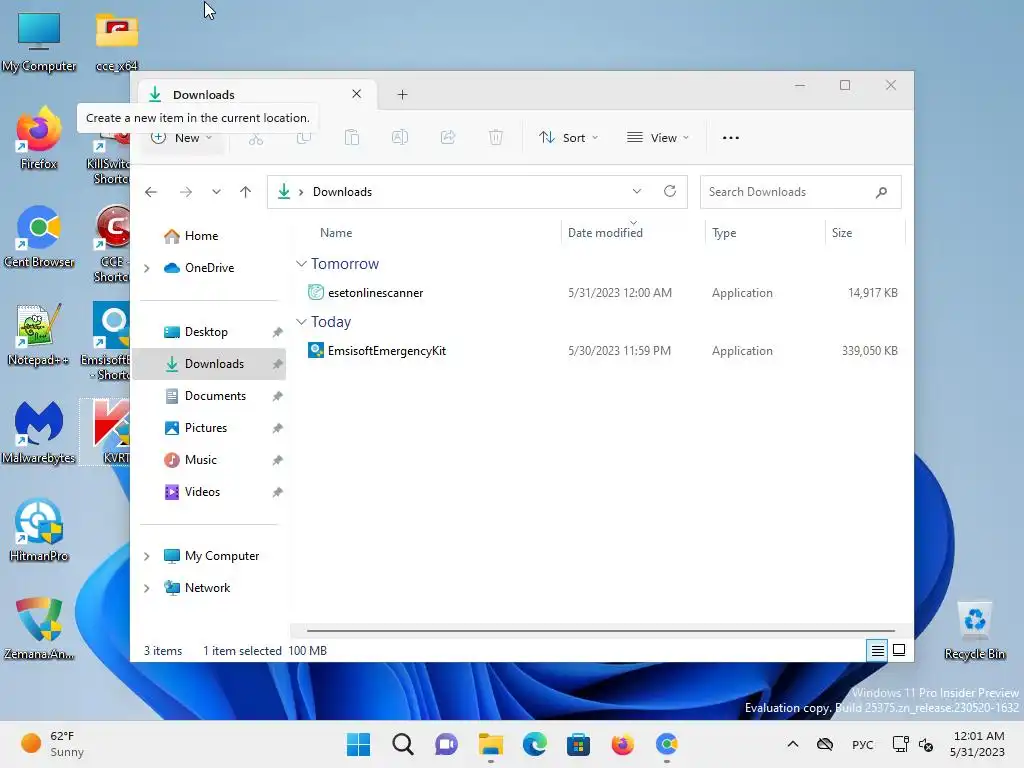This screenshot has height=768, width=1024.
Task: Select the Notepad++ desktop icon
Action: point(39,335)
